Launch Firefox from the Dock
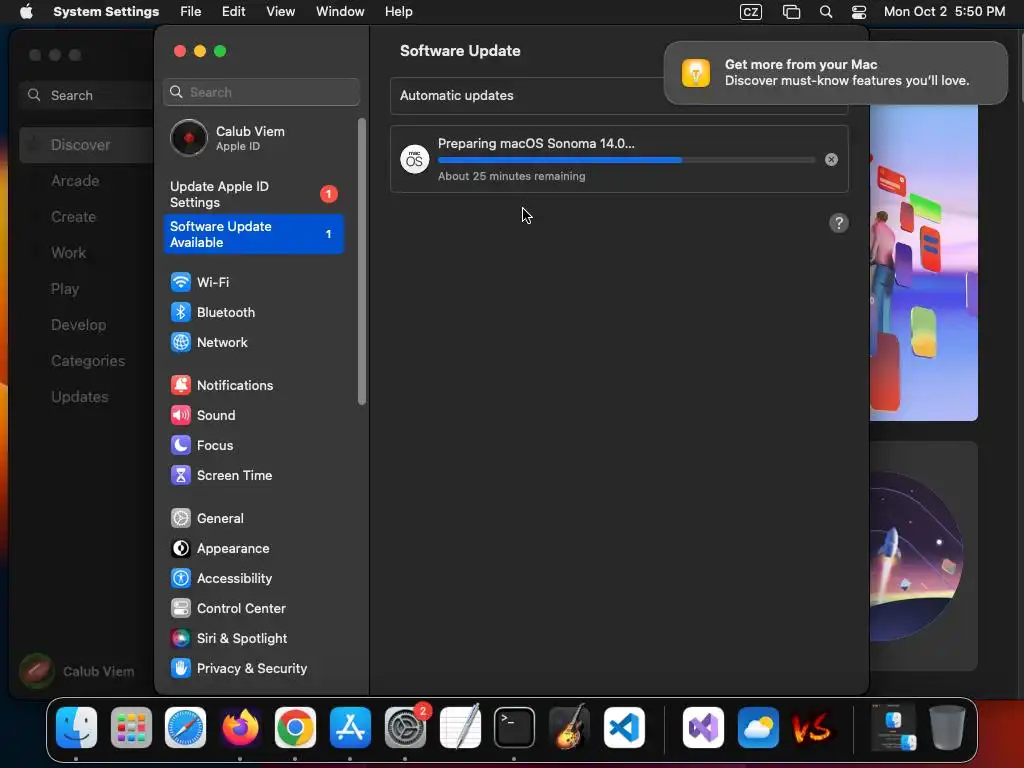The height and width of the screenshot is (768, 1024). [x=240, y=727]
